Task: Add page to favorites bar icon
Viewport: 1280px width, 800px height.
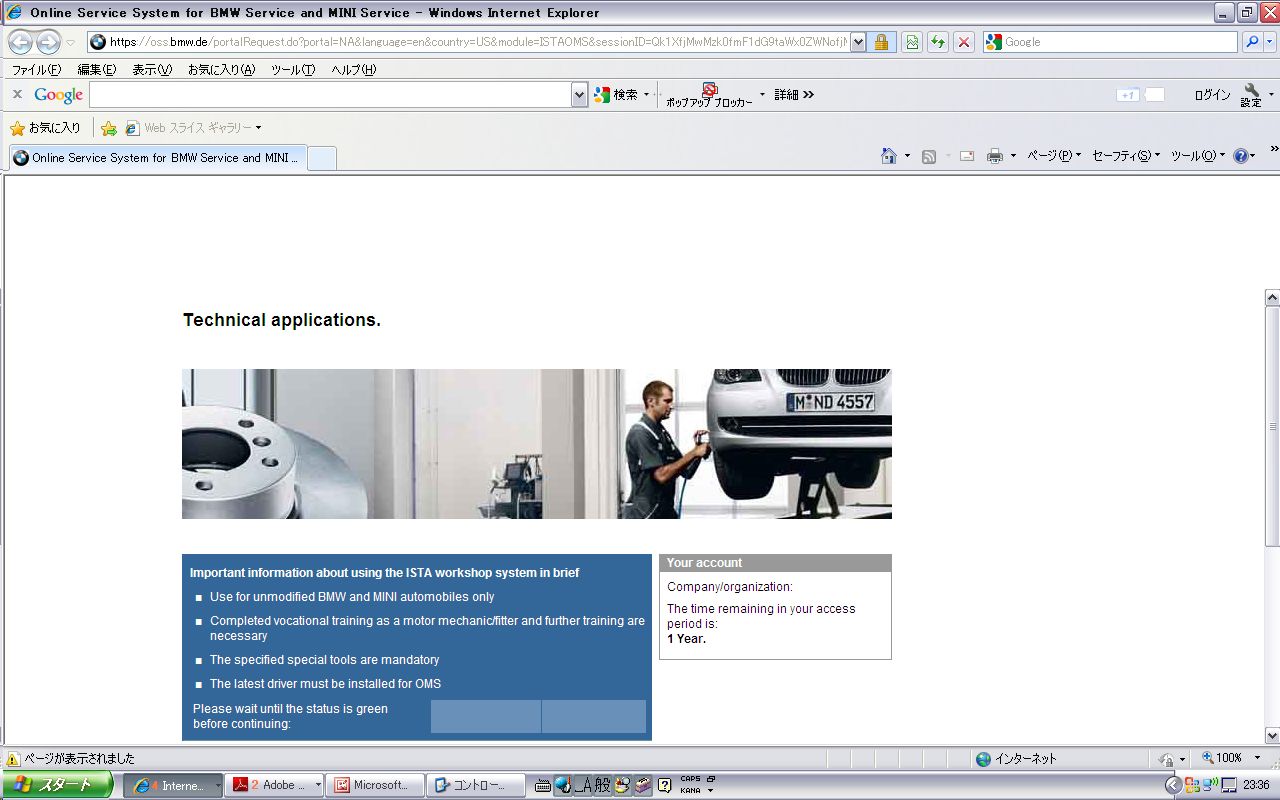Action: (109, 128)
